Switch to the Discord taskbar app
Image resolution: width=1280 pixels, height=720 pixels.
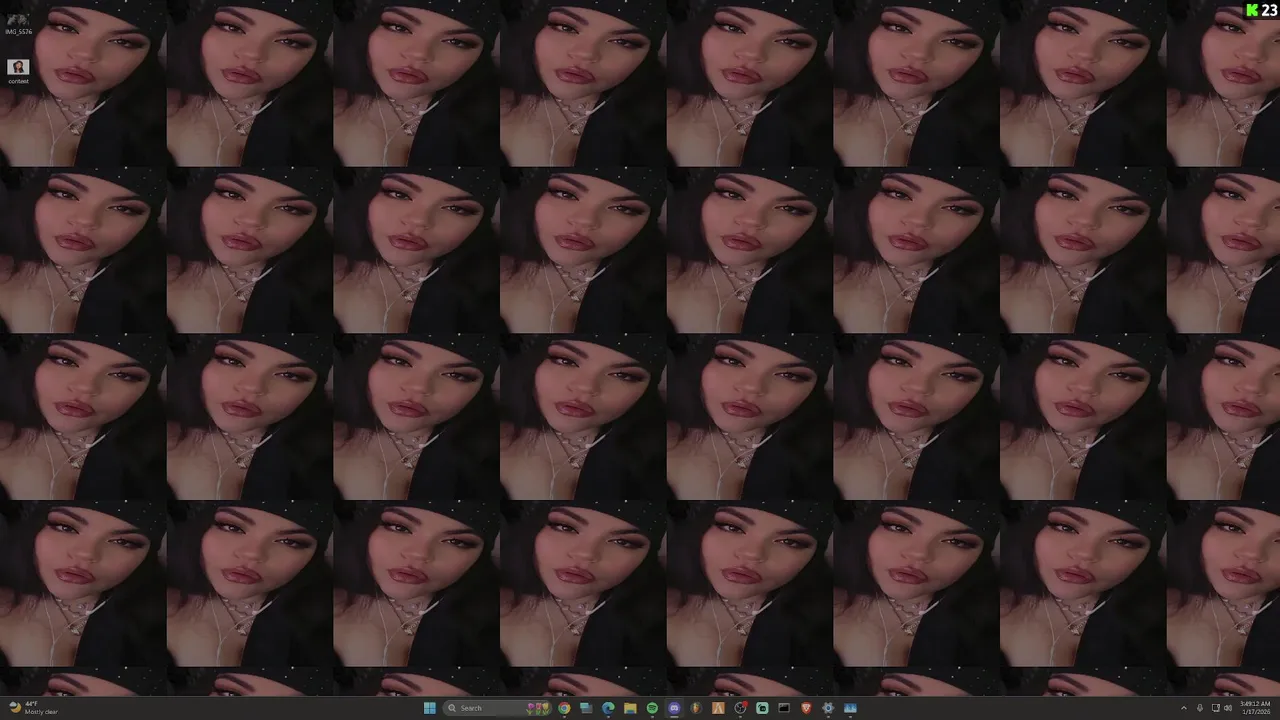tap(674, 708)
